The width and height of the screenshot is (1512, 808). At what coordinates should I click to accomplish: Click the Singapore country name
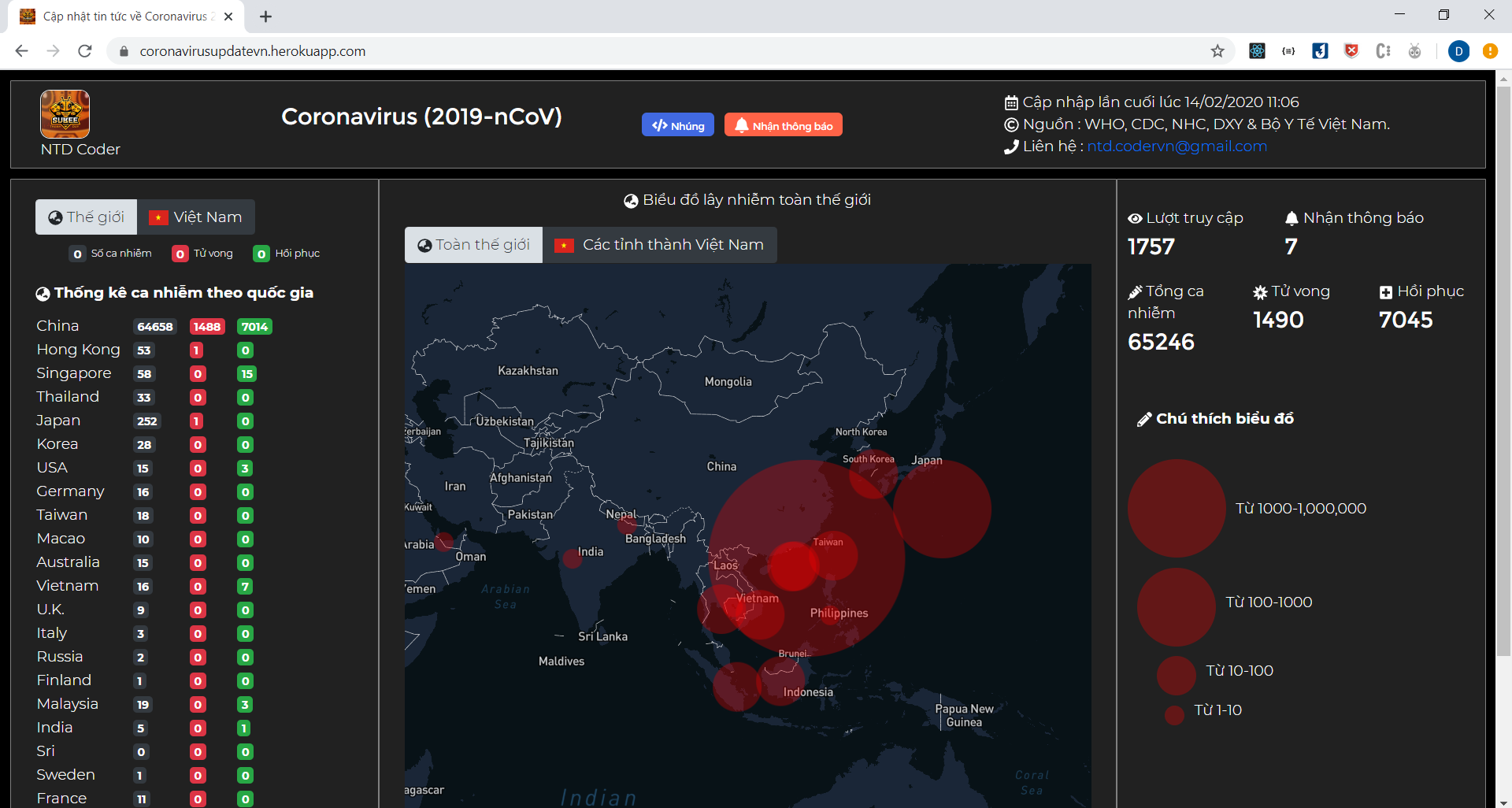73,373
